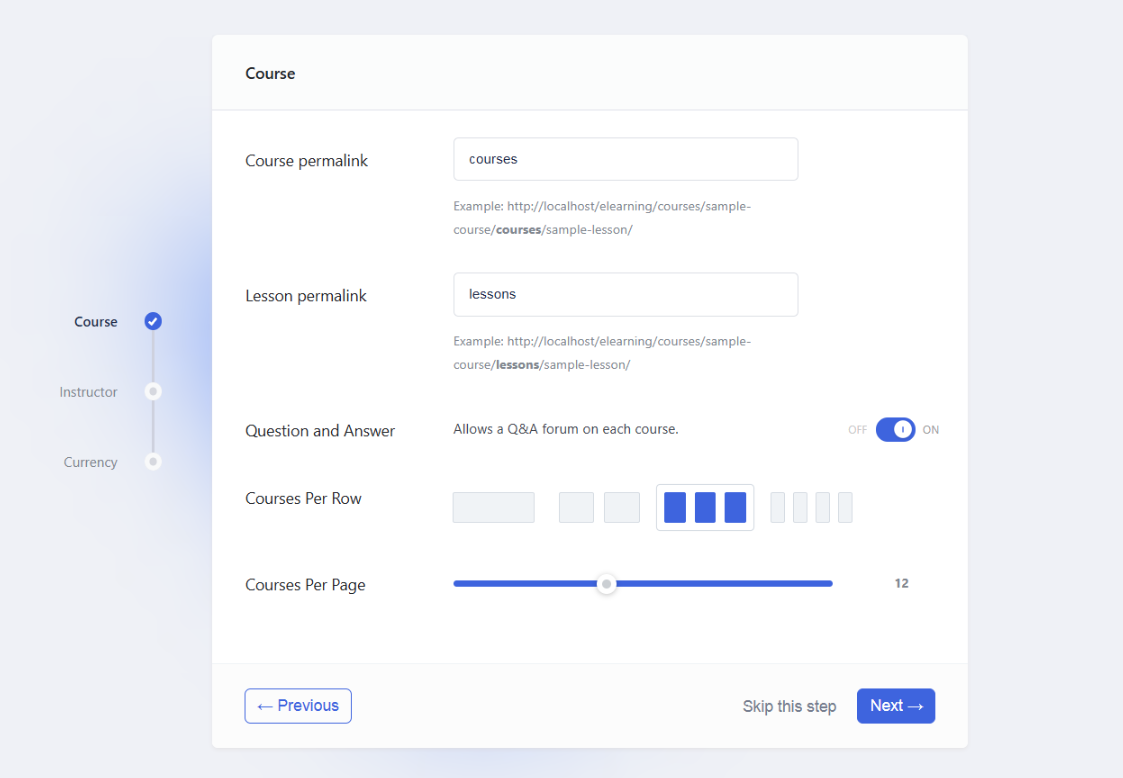Screen dimensions: 1123x778
Task: Disable the Question and Answer toggle
Action: click(895, 430)
